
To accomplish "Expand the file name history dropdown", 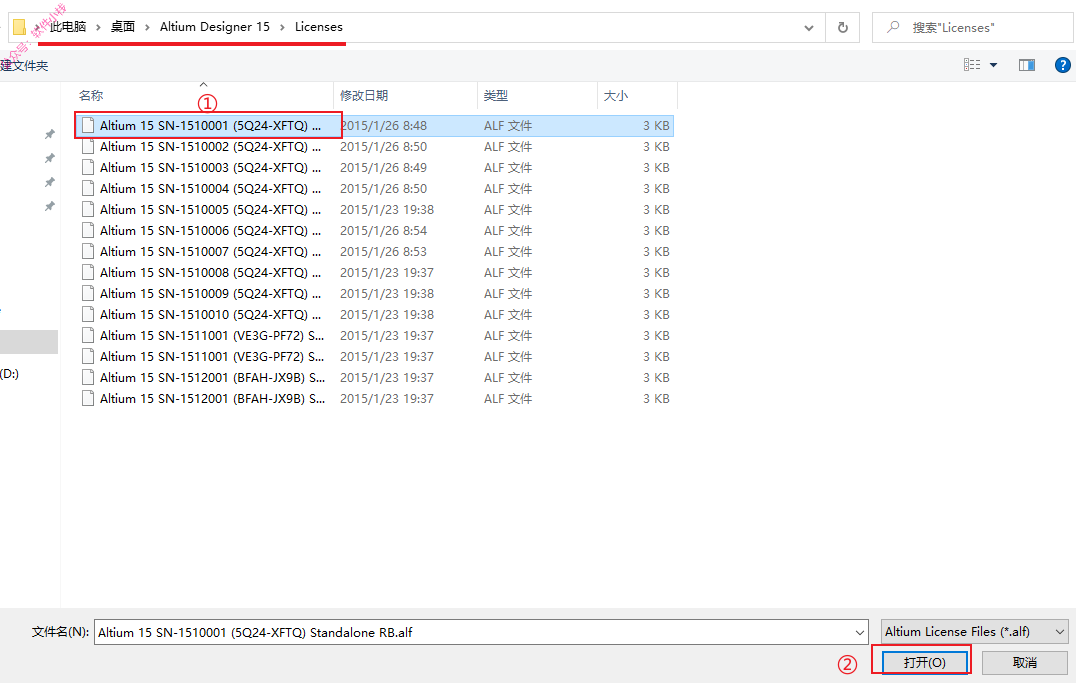I will (859, 632).
